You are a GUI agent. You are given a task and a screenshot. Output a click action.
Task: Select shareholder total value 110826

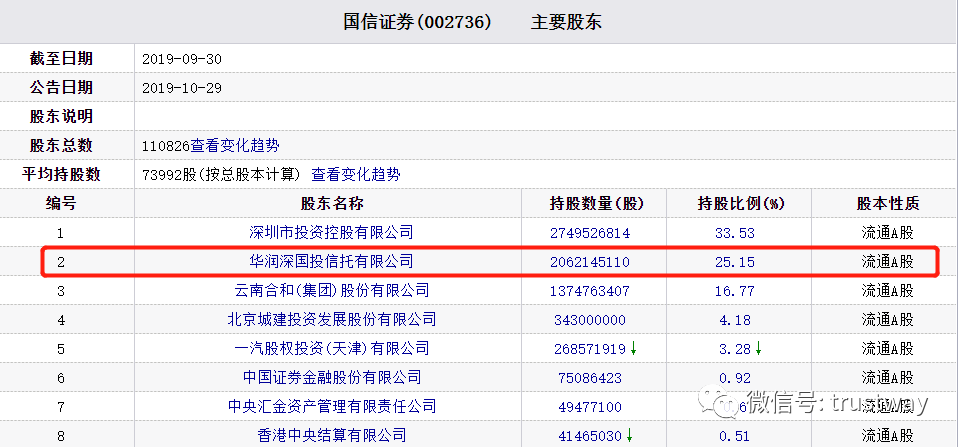pyautogui.click(x=166, y=146)
